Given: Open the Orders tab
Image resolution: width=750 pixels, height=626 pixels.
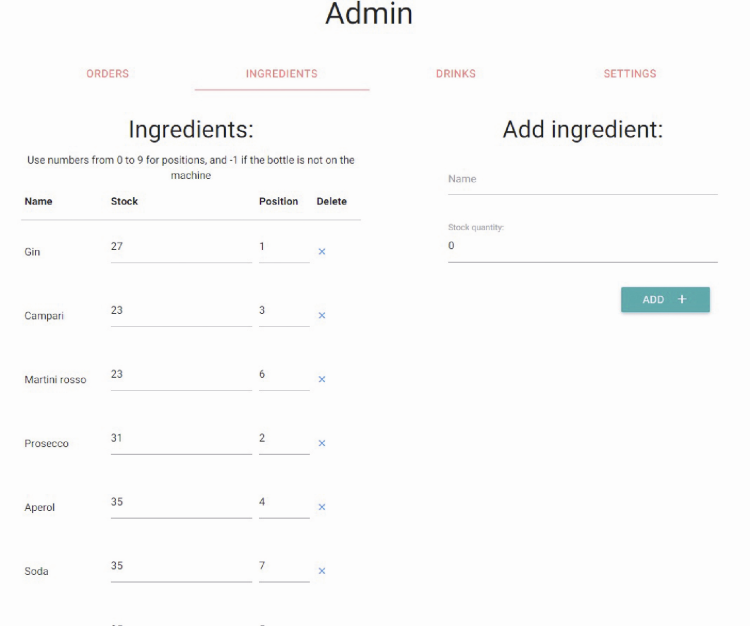Looking at the screenshot, I should click(107, 74).
